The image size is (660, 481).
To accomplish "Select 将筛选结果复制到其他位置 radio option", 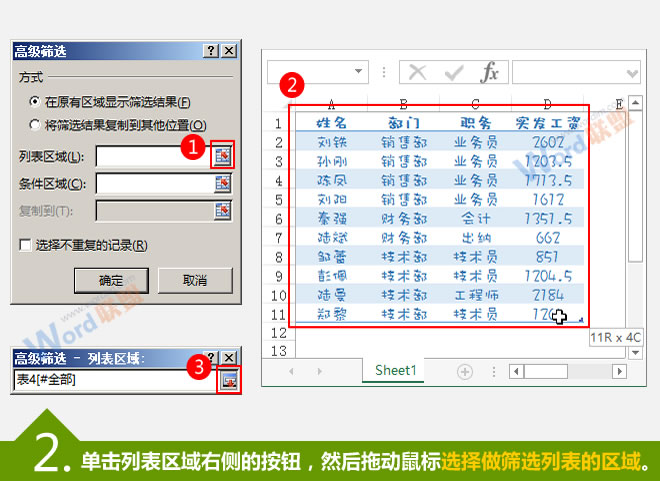I will [x=36, y=125].
